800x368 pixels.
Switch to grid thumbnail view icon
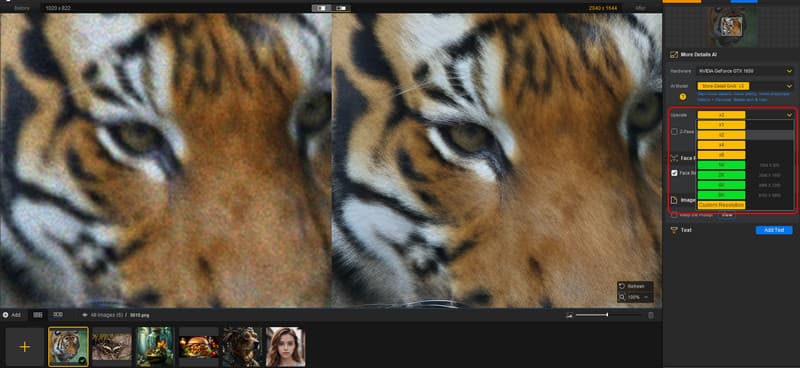click(38, 315)
